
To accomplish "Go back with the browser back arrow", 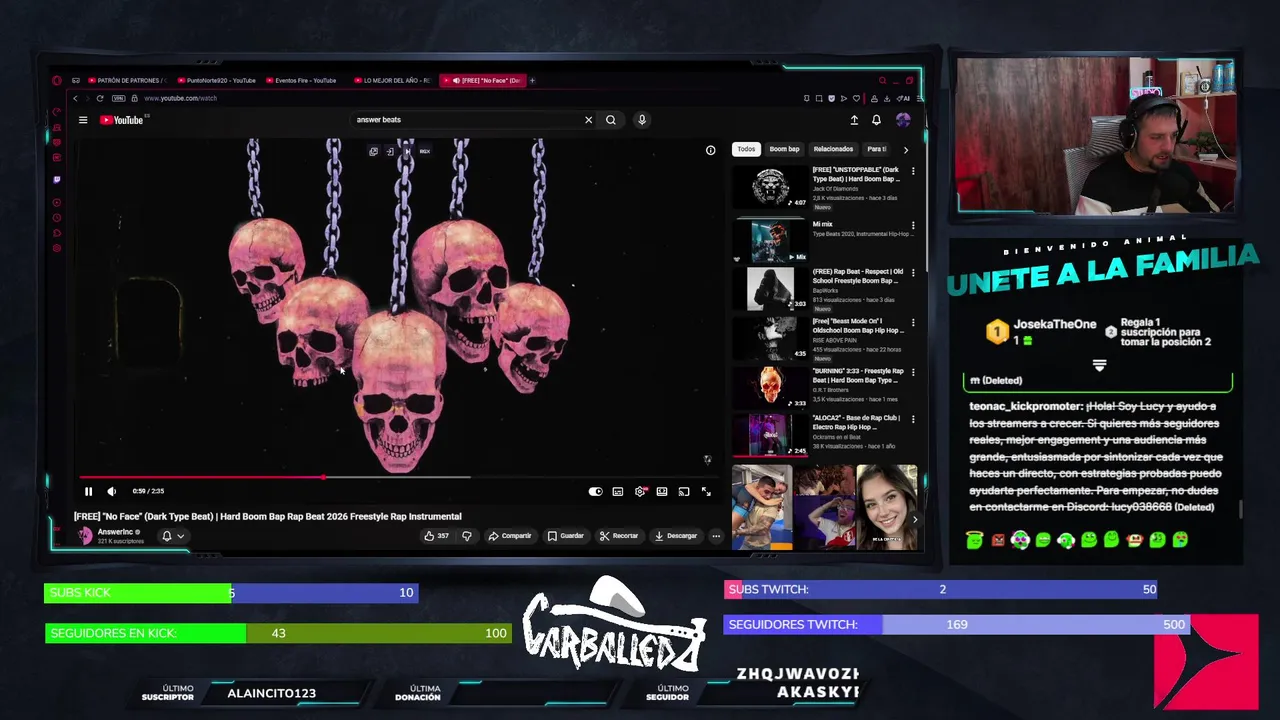I will 75,98.
